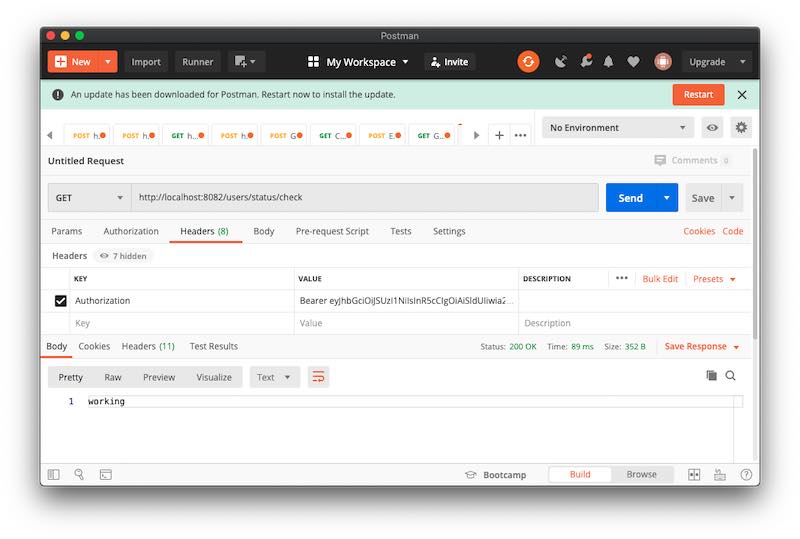Open find and replace status bar icon
Image resolution: width=800 pixels, height=539 pixels.
tap(79, 475)
